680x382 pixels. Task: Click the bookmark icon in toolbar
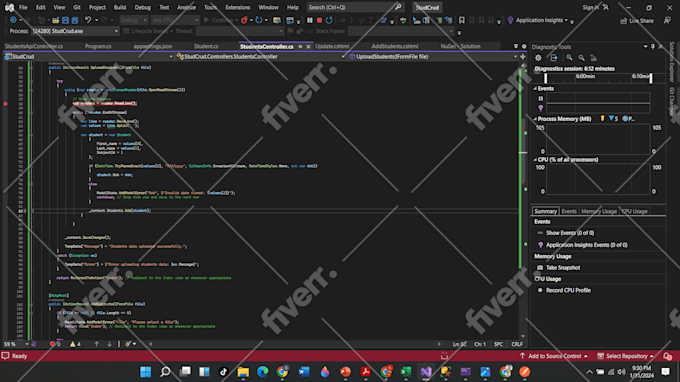tap(462, 20)
